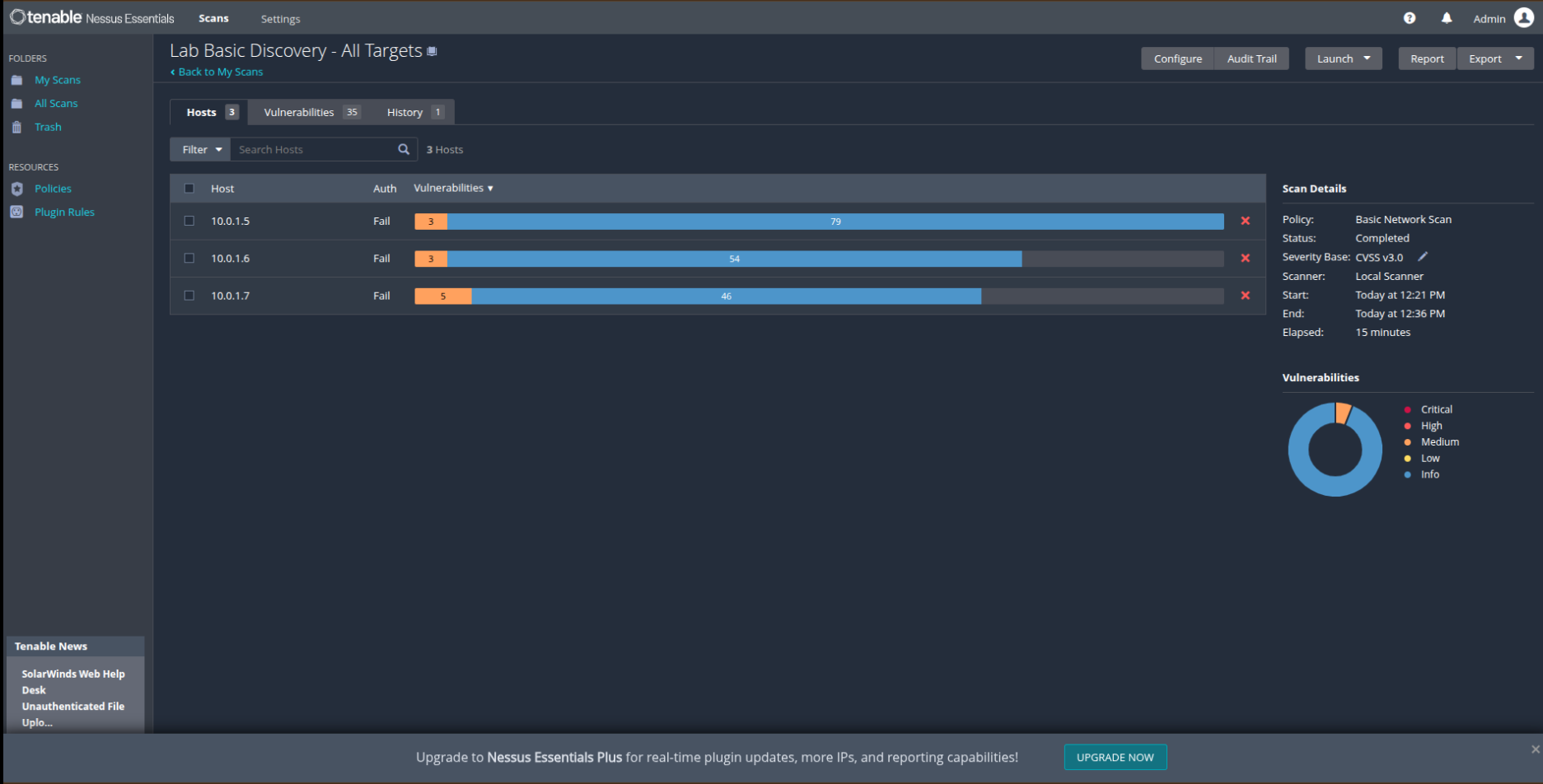Viewport: 1543px width, 784px height.
Task: Select the checkbox for host 10.0.1.7
Action: click(x=189, y=295)
